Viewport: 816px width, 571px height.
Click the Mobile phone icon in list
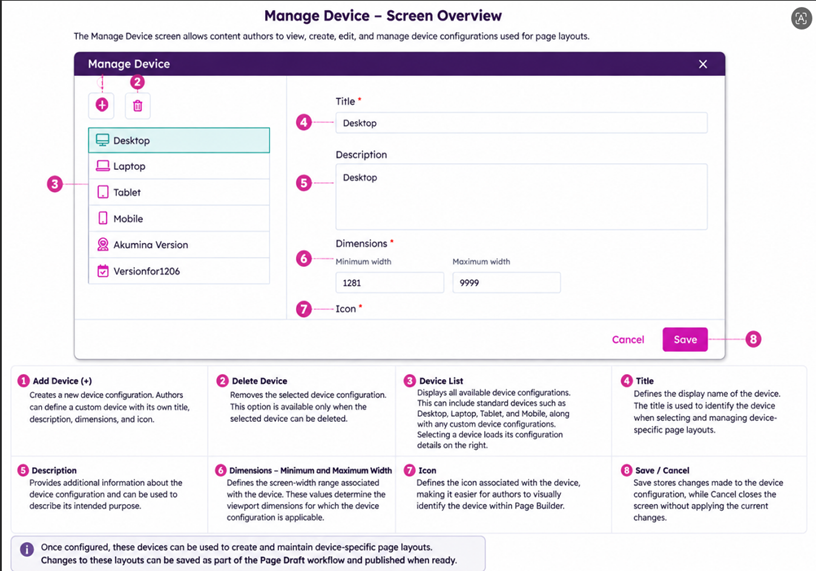point(103,218)
